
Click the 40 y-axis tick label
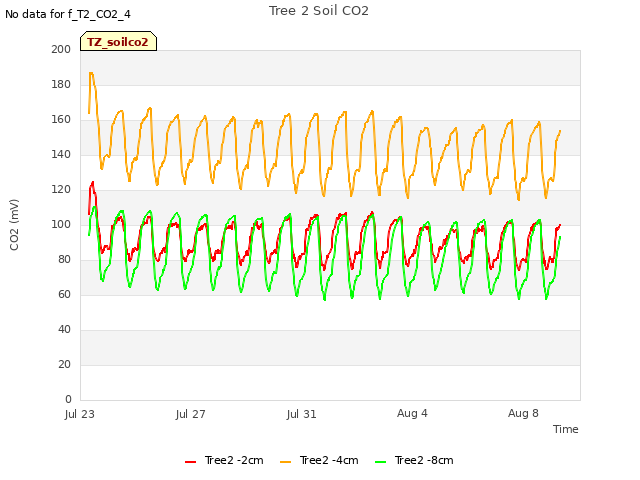pos(64,330)
